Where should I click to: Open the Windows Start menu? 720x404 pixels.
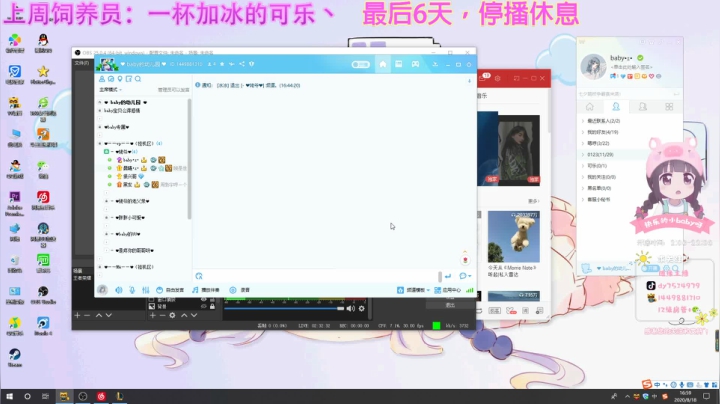9,396
